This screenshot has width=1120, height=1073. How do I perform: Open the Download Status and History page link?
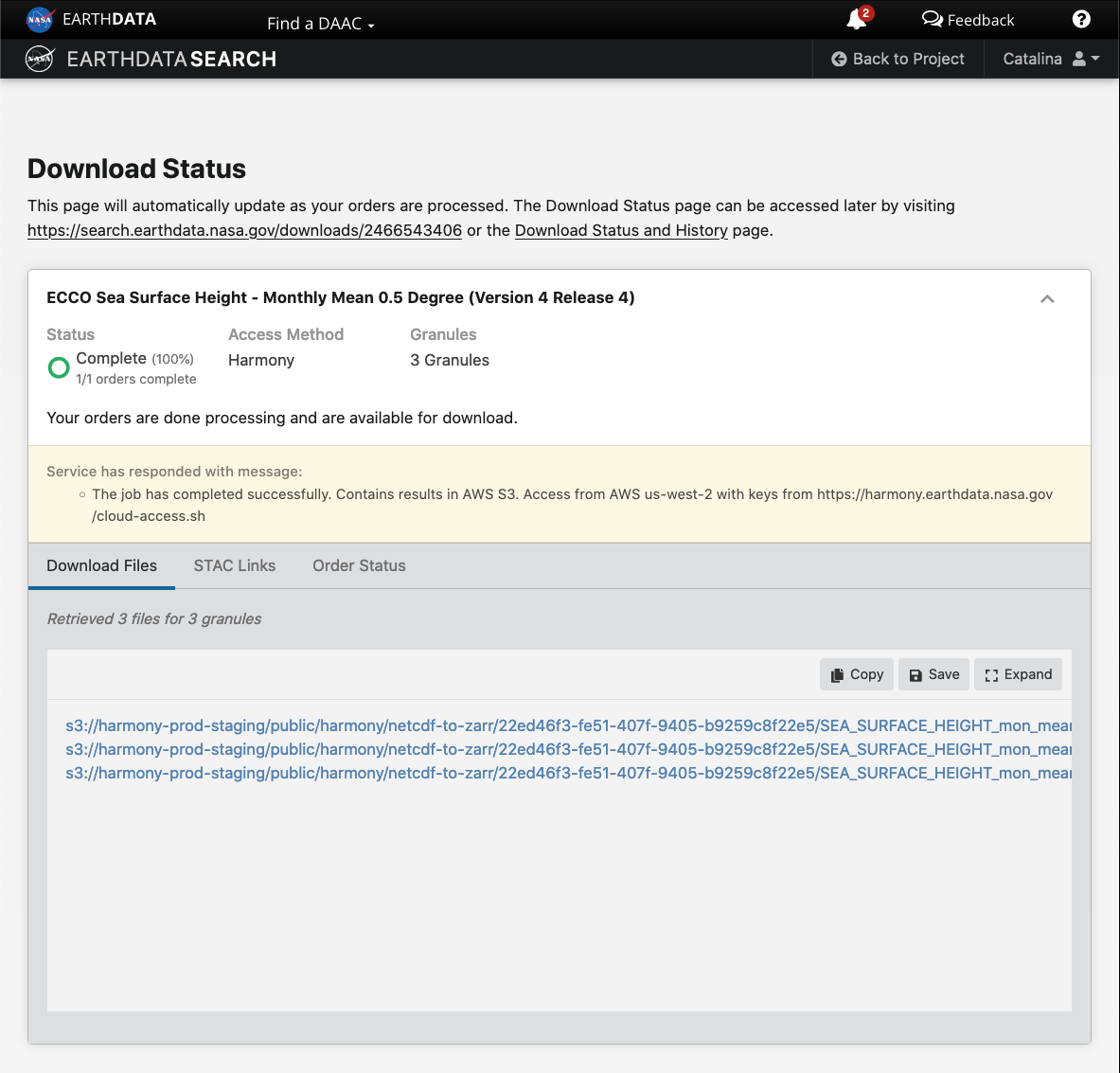(x=621, y=230)
